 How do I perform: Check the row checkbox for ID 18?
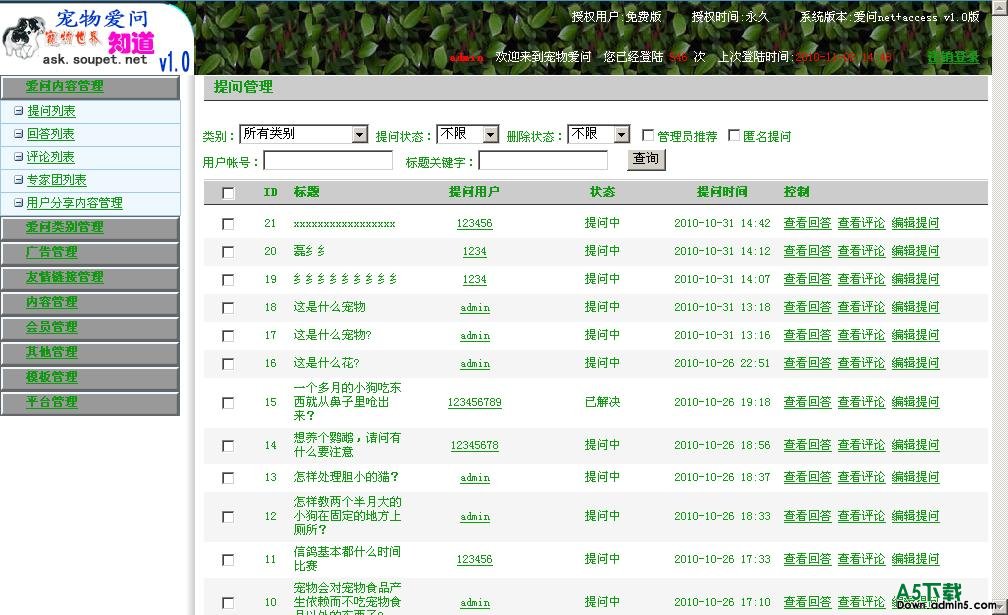pyautogui.click(x=228, y=308)
